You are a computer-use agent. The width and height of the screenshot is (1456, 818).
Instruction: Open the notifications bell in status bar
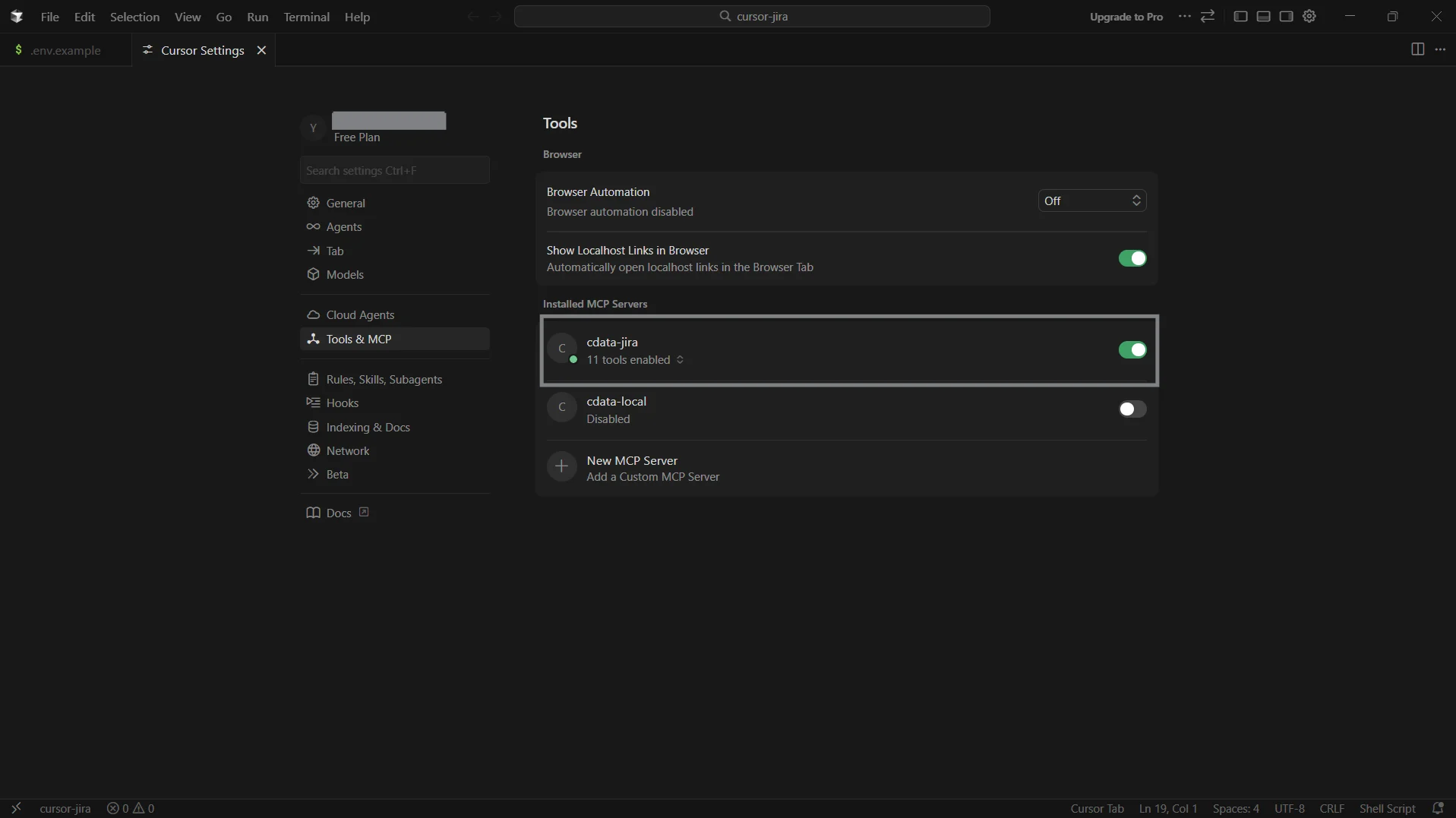[x=1437, y=808]
